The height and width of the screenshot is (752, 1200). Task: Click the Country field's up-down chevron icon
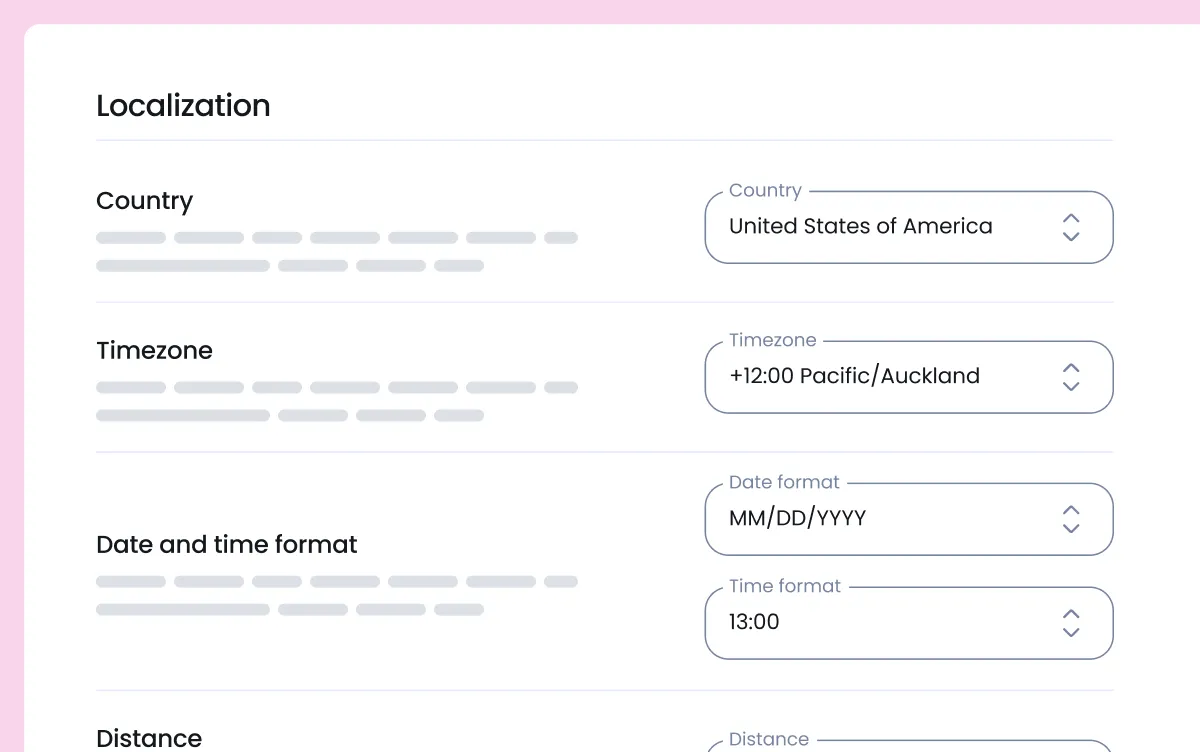pyautogui.click(x=1071, y=227)
